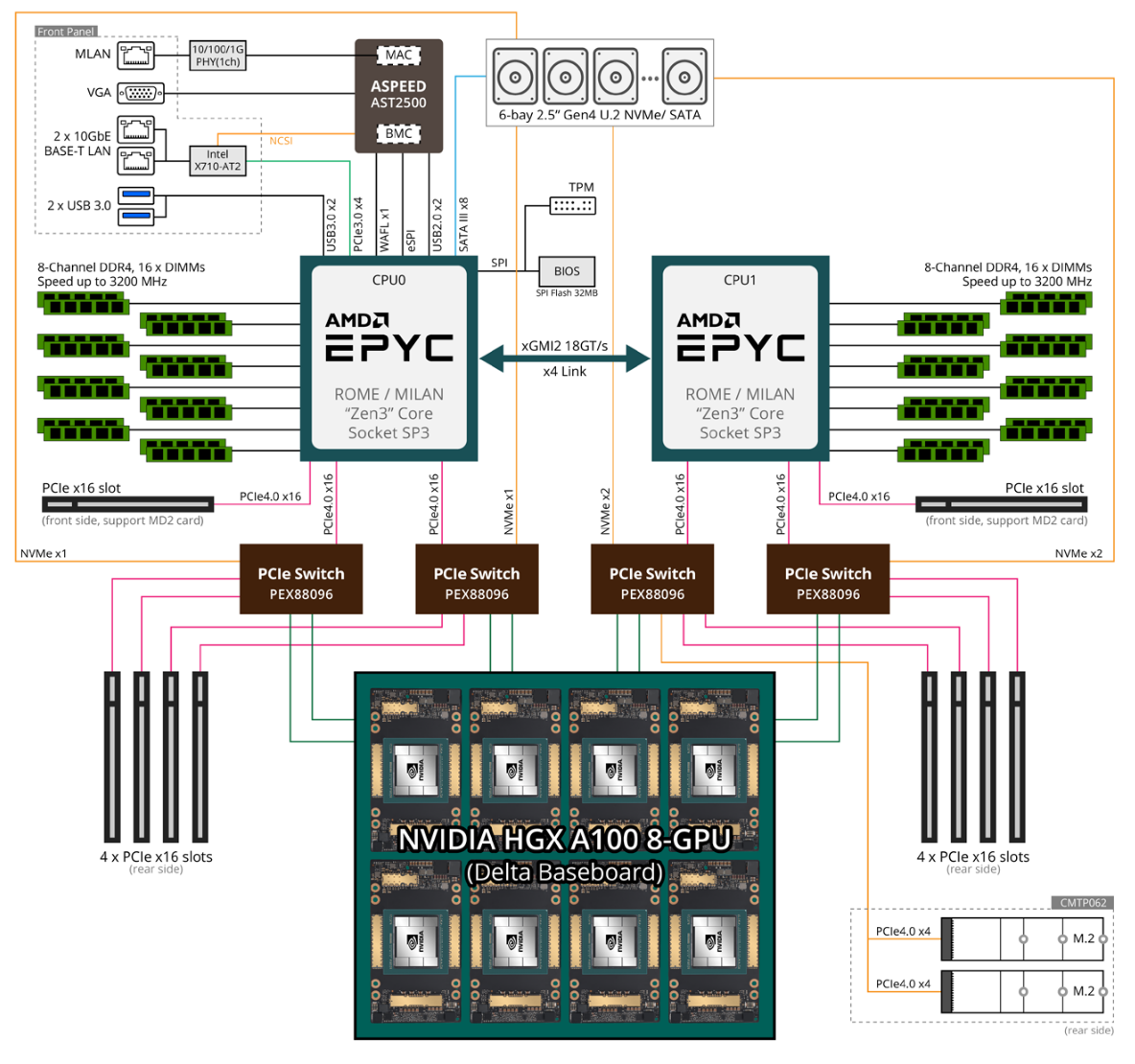The width and height of the screenshot is (1135, 1064).
Task: Select the VGA connector icon
Action: (x=142, y=93)
